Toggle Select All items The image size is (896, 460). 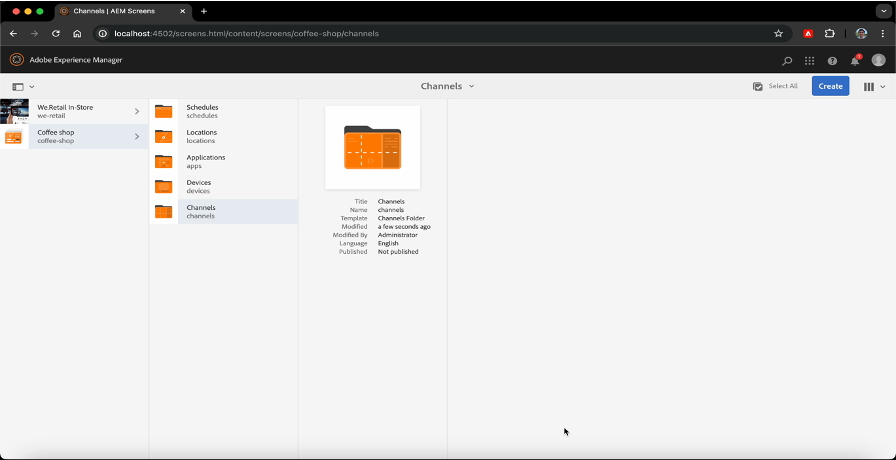(776, 86)
